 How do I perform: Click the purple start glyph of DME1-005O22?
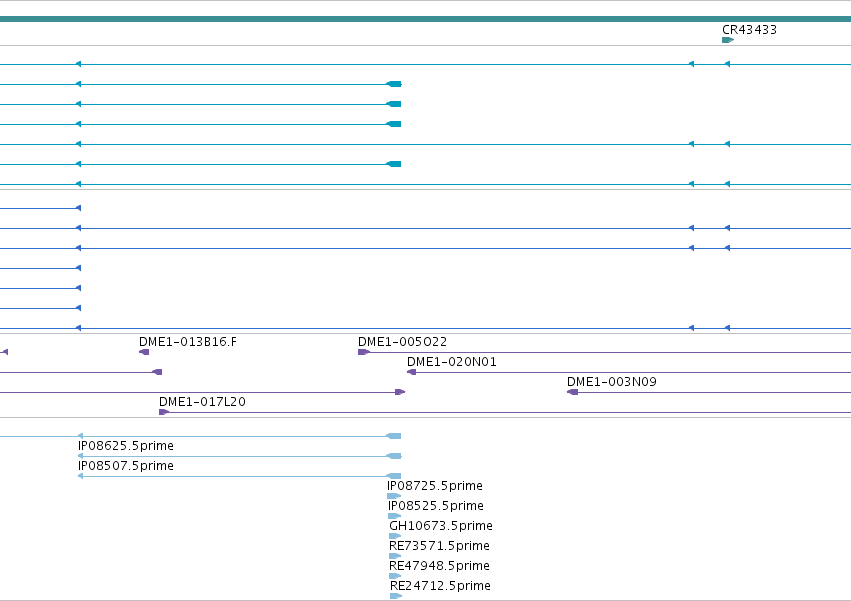364,352
